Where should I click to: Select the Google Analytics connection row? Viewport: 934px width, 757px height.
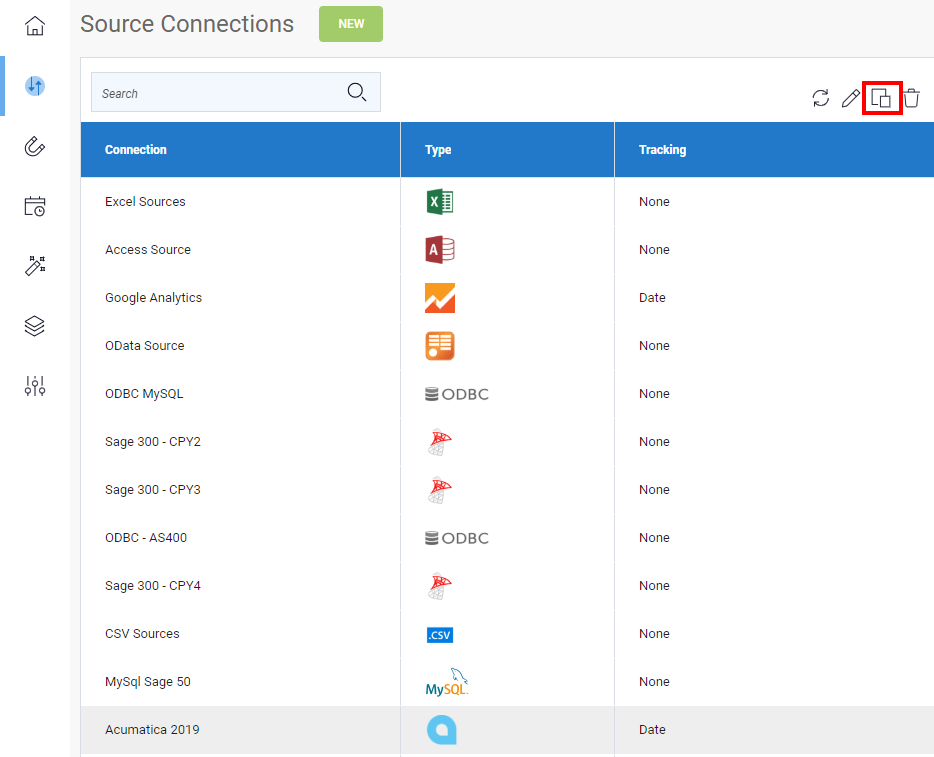pyautogui.click(x=508, y=297)
